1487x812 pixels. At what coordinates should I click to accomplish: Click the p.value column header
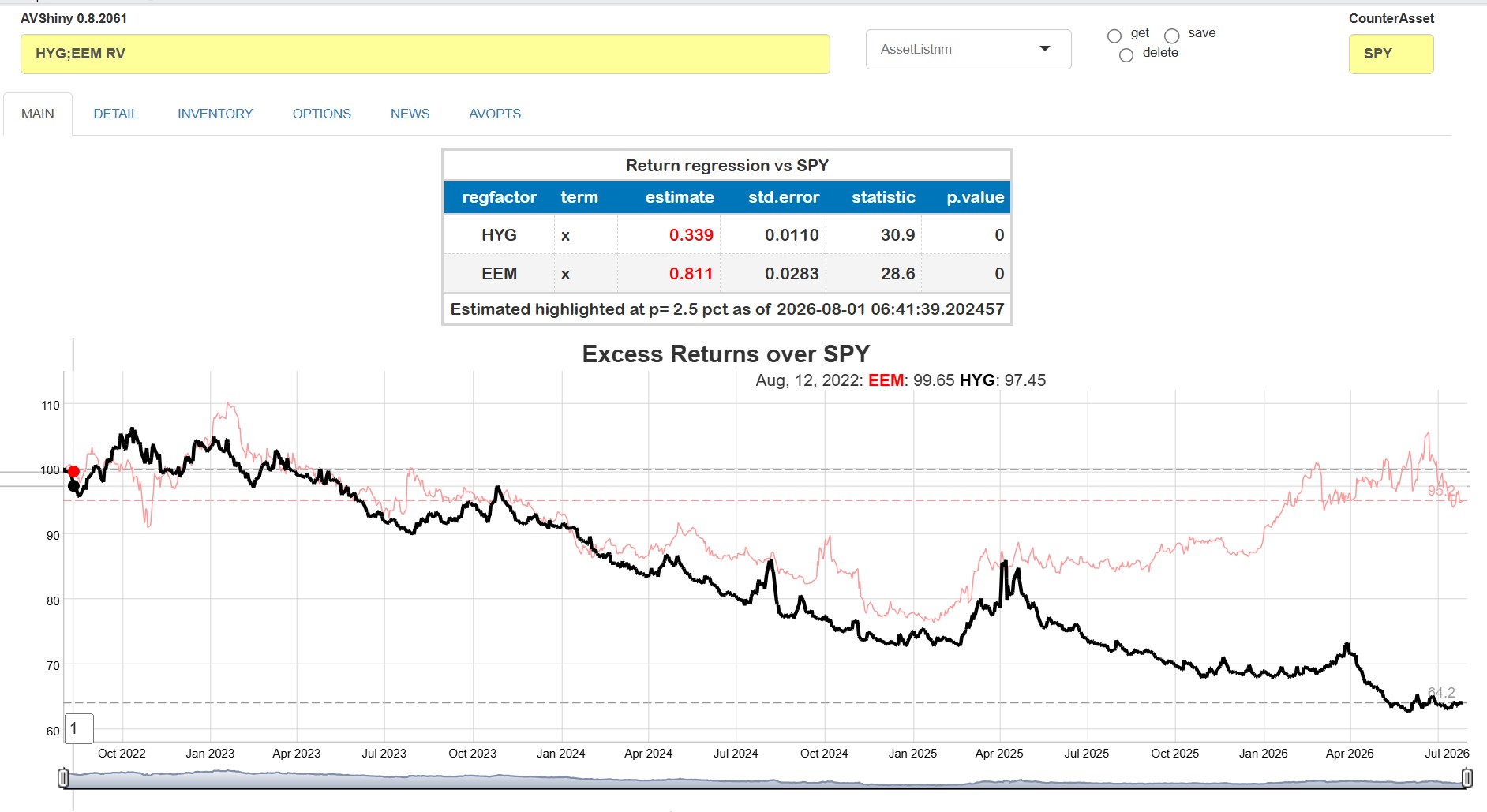coord(976,197)
